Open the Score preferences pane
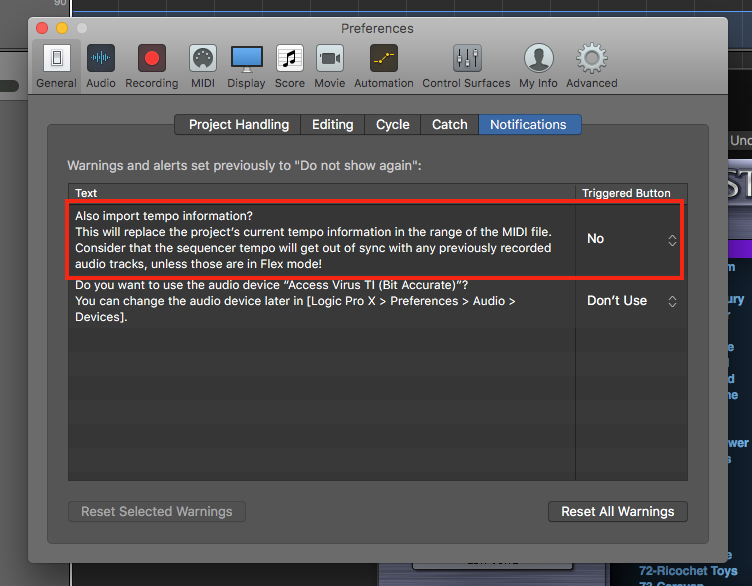The height and width of the screenshot is (586, 752). [290, 66]
